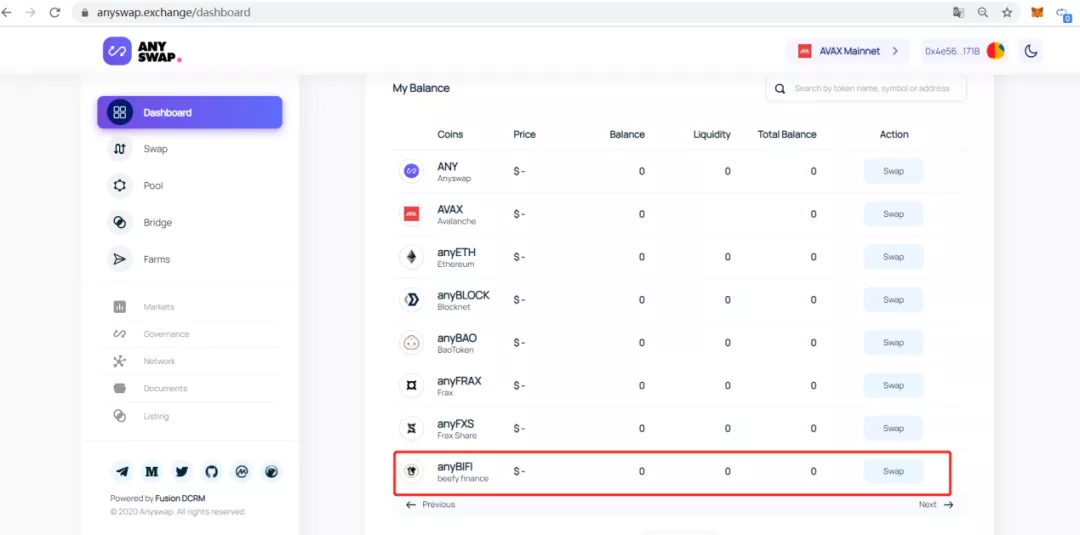Click browser back arrow
The image size is (1080, 535).
(7, 12)
